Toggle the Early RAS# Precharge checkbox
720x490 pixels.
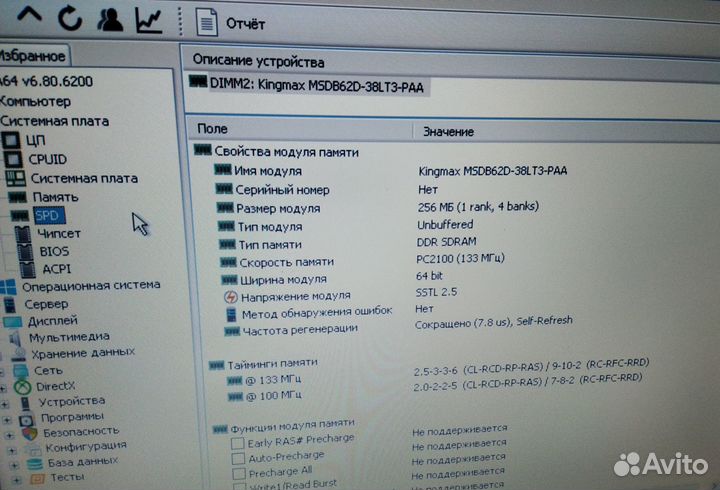point(237,444)
